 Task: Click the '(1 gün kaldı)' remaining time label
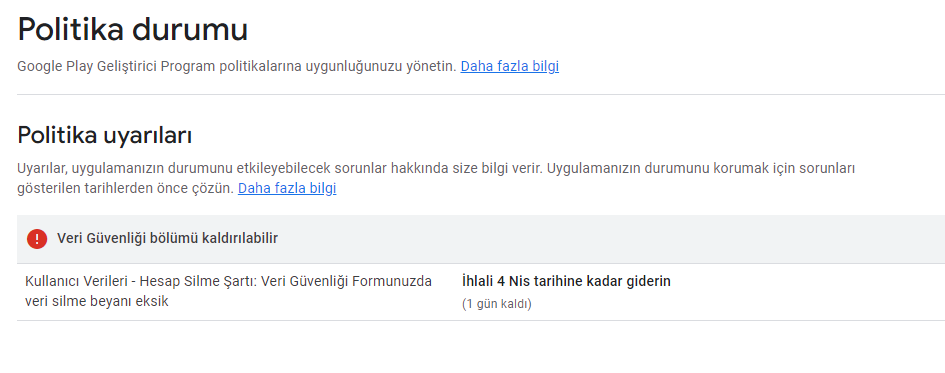[x=496, y=304]
